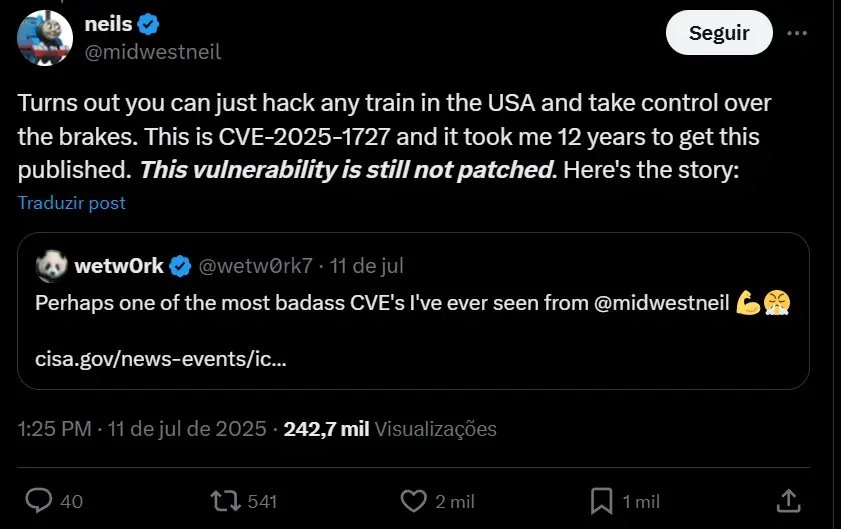Open the share post icon

(x=787, y=500)
